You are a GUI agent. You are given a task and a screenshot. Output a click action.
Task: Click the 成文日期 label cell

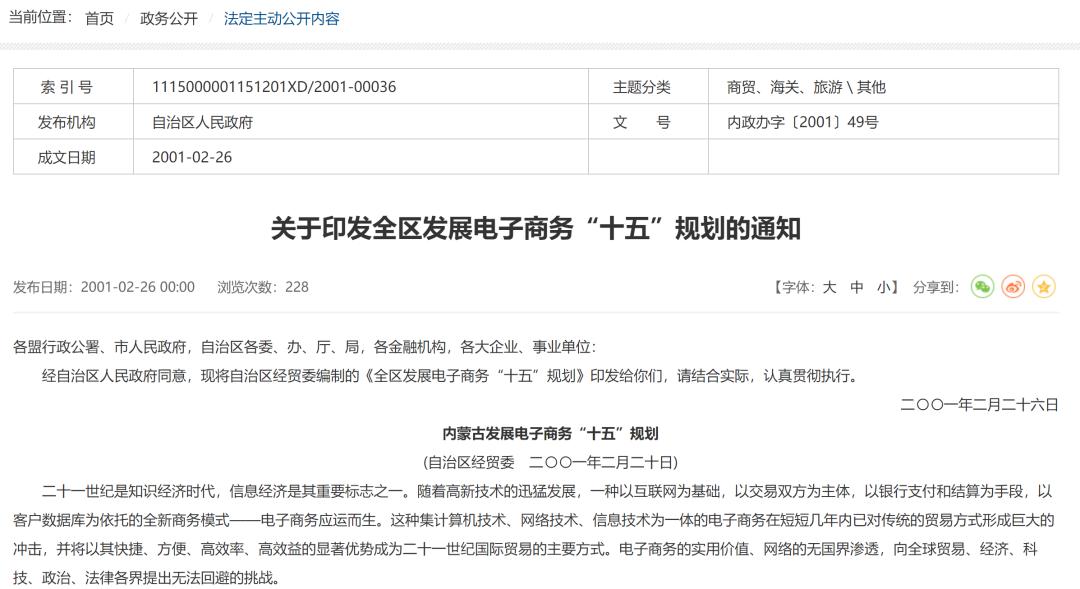coord(73,157)
